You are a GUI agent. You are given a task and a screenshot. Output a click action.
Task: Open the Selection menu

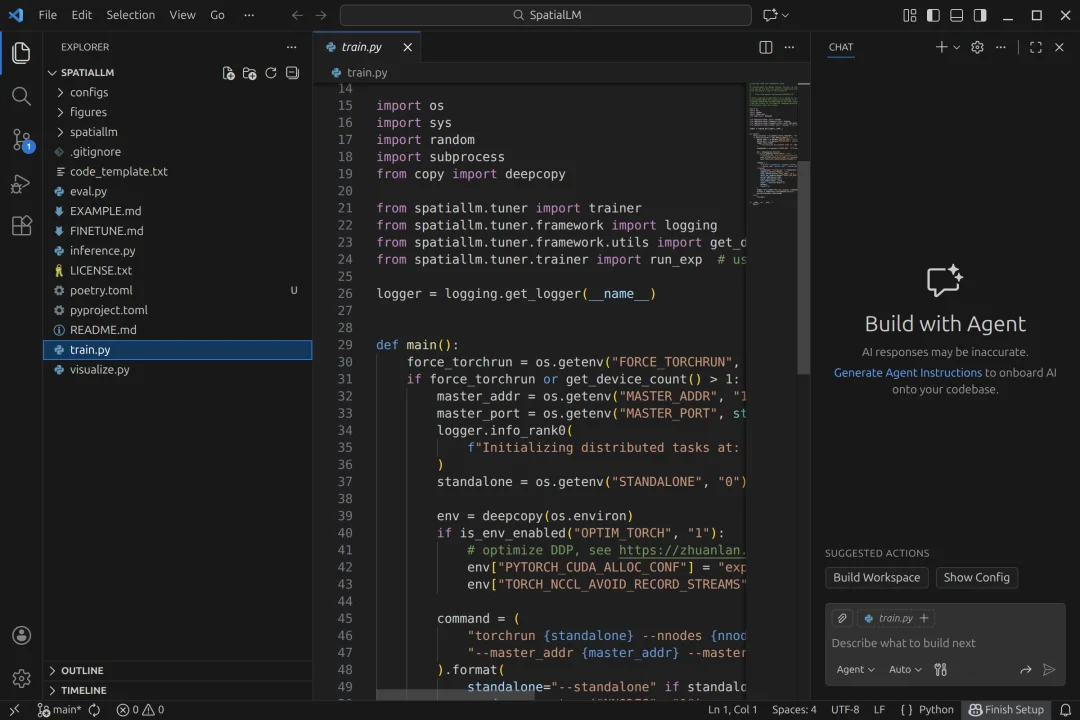coord(130,15)
